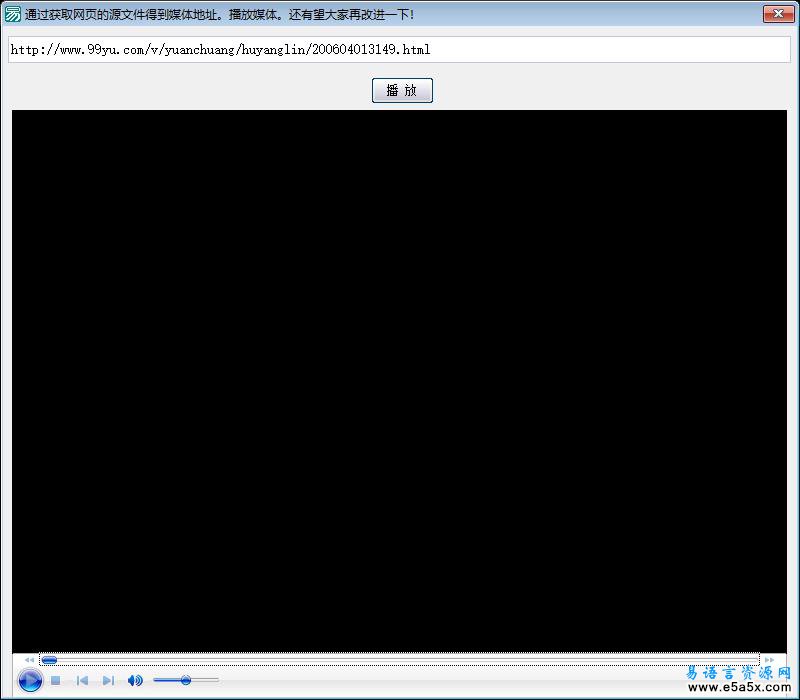The width and height of the screenshot is (800, 700).
Task: Click the volume slider knob
Action: coord(186,680)
